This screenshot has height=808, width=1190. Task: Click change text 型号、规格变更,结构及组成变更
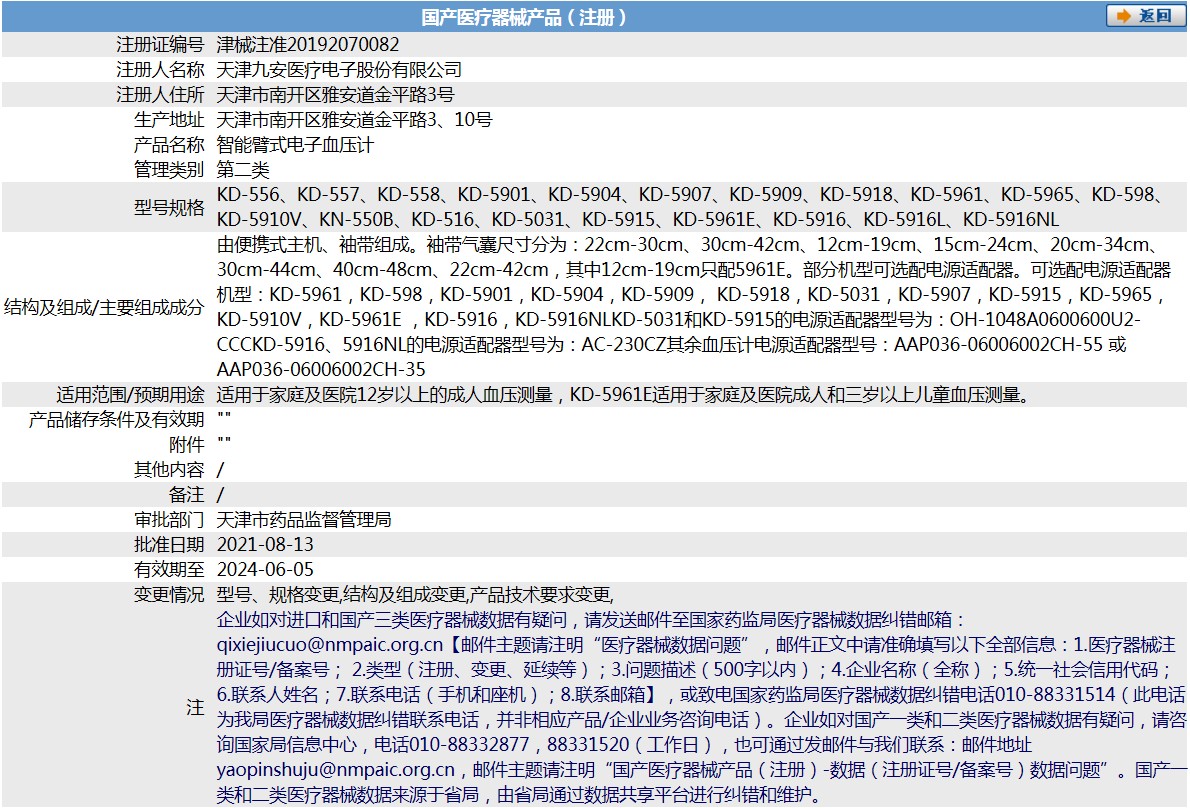(x=416, y=596)
